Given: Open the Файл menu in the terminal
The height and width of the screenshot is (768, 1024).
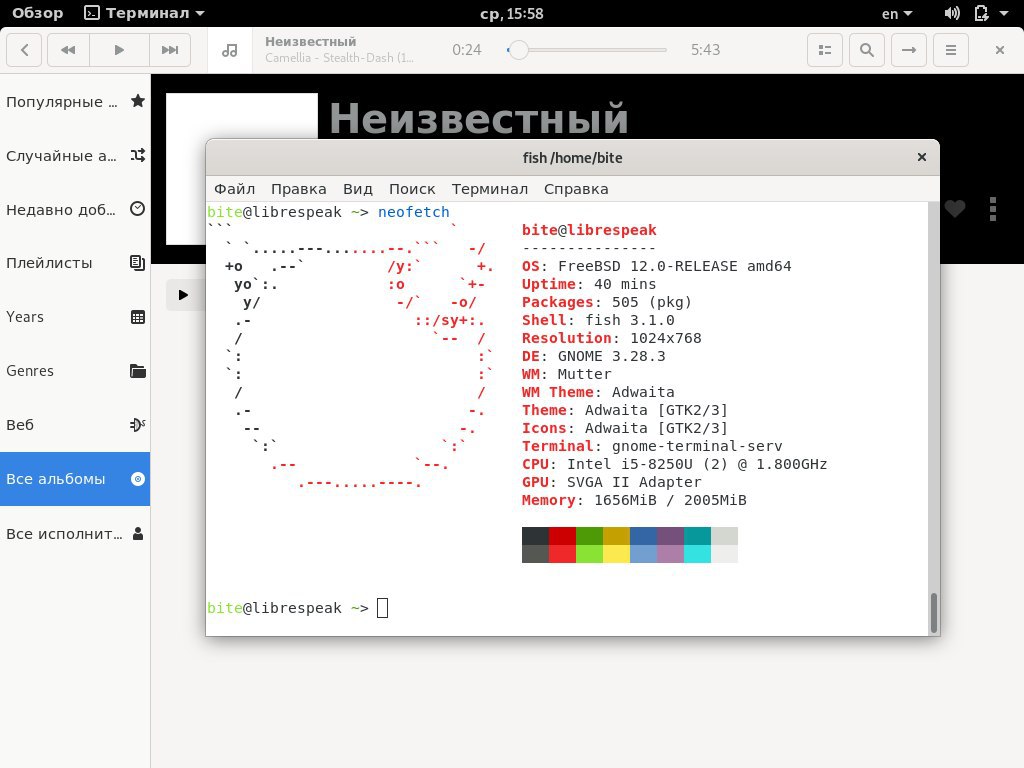Looking at the screenshot, I should (234, 189).
